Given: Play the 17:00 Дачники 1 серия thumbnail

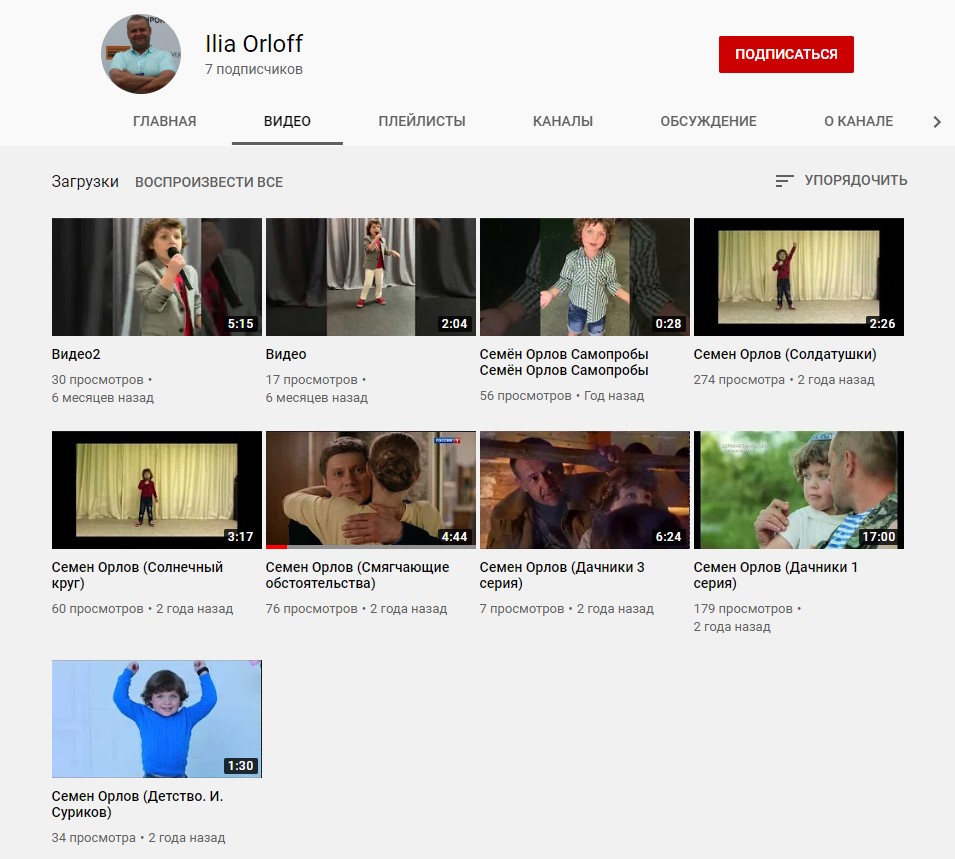Looking at the screenshot, I should point(798,490).
